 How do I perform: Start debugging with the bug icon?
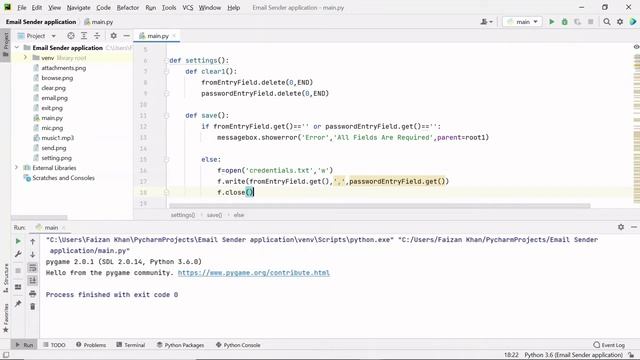[x=564, y=22]
